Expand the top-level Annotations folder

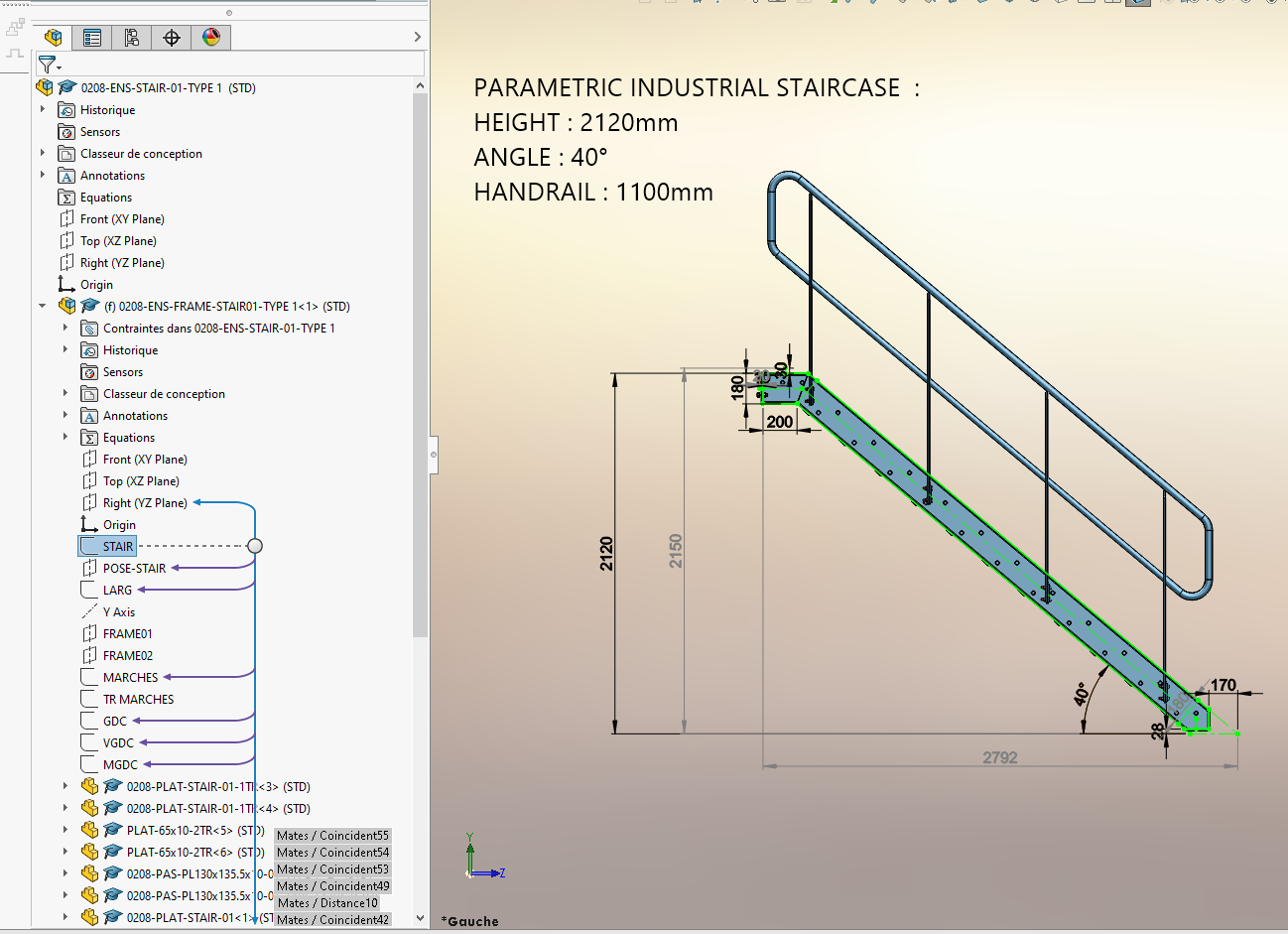coord(43,175)
